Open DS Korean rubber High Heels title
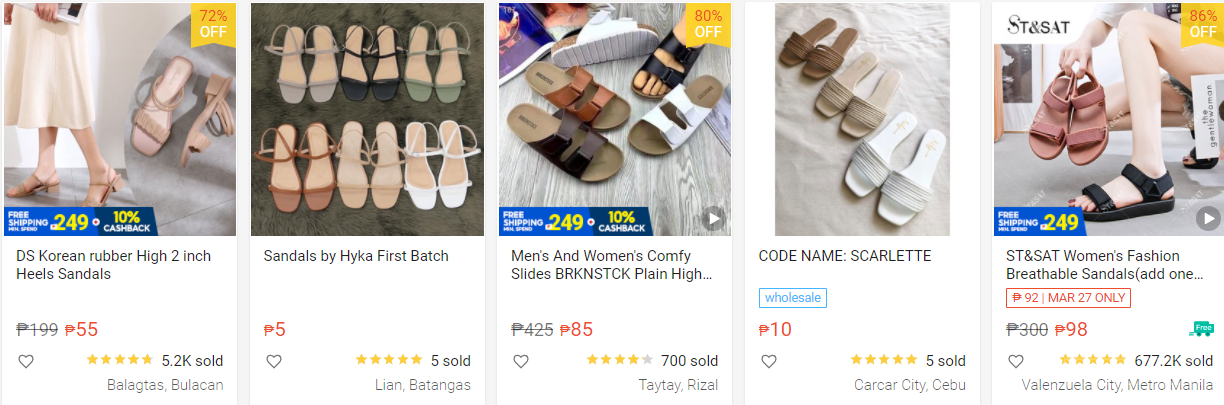Viewport: 1224px width, 405px height. pos(113,265)
